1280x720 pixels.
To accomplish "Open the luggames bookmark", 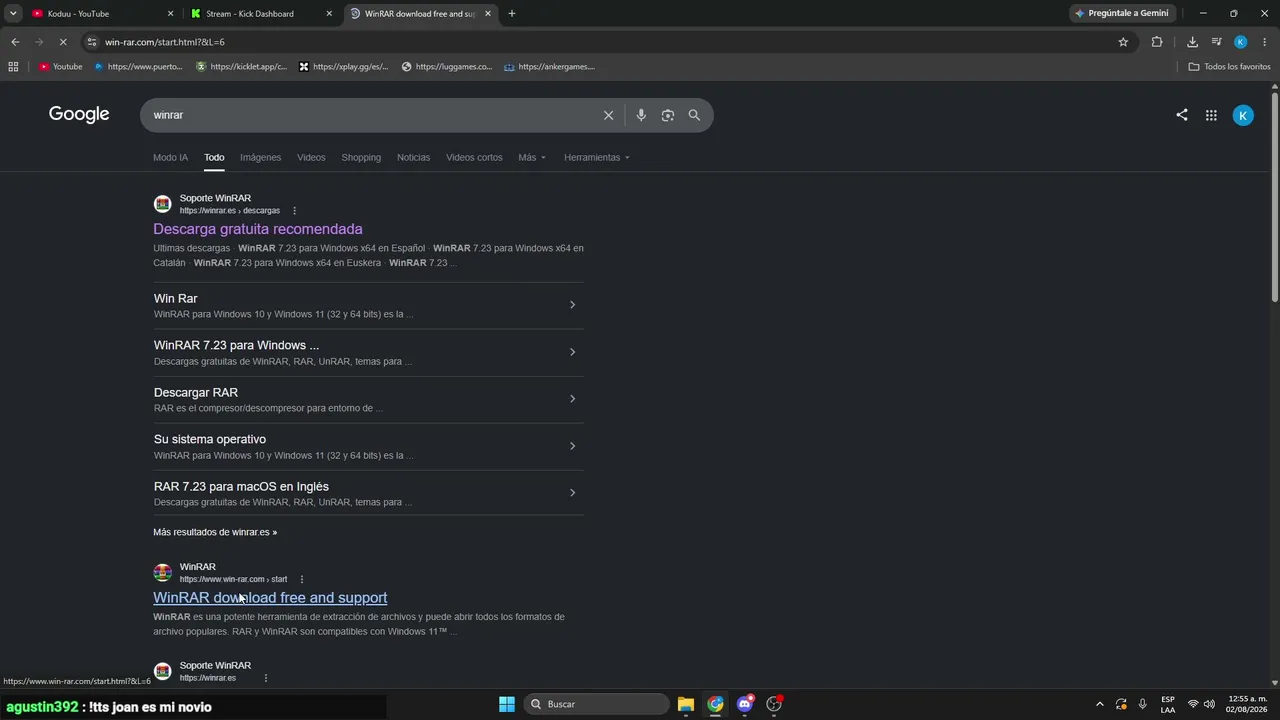I will (x=447, y=67).
